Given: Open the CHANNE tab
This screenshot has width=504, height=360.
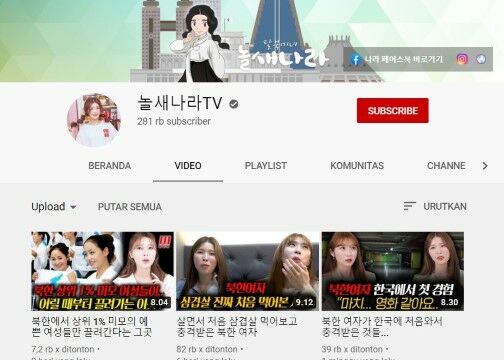Looking at the screenshot, I should [446, 166].
